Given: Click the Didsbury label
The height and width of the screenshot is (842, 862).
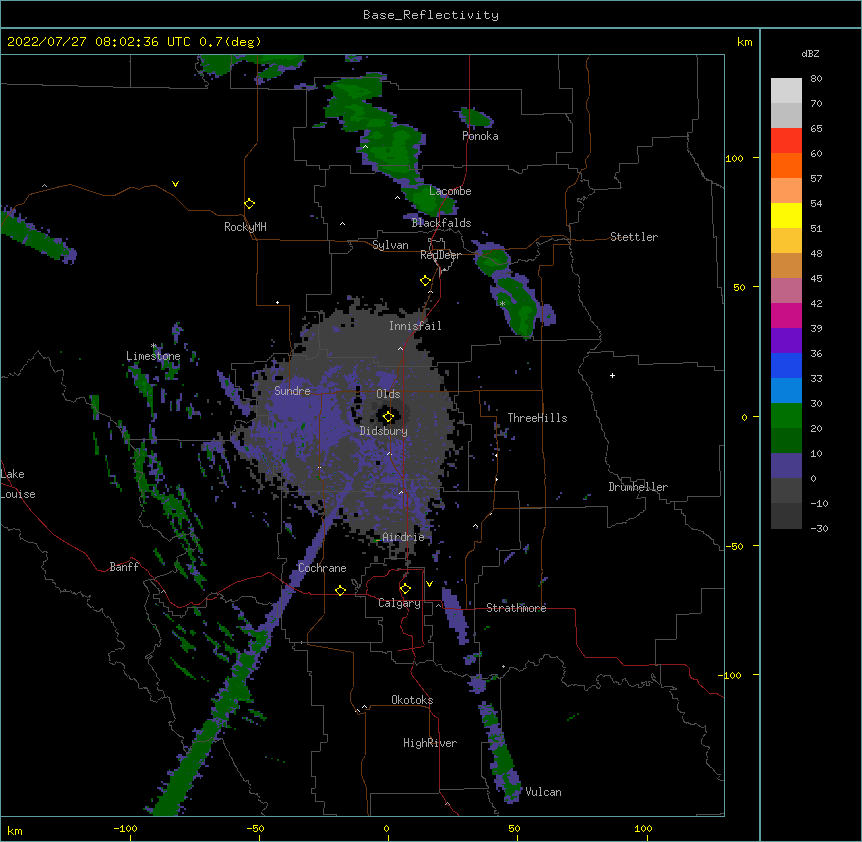Looking at the screenshot, I should (383, 431).
